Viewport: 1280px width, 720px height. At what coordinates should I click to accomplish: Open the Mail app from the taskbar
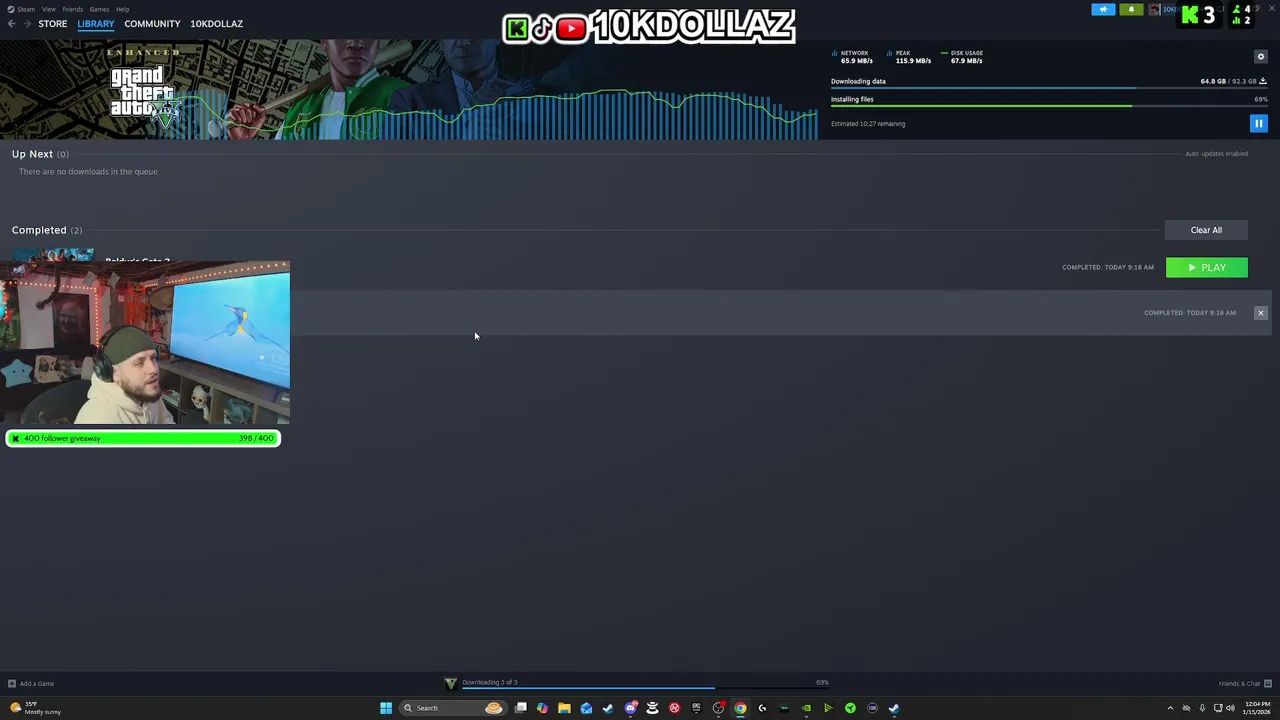586,708
